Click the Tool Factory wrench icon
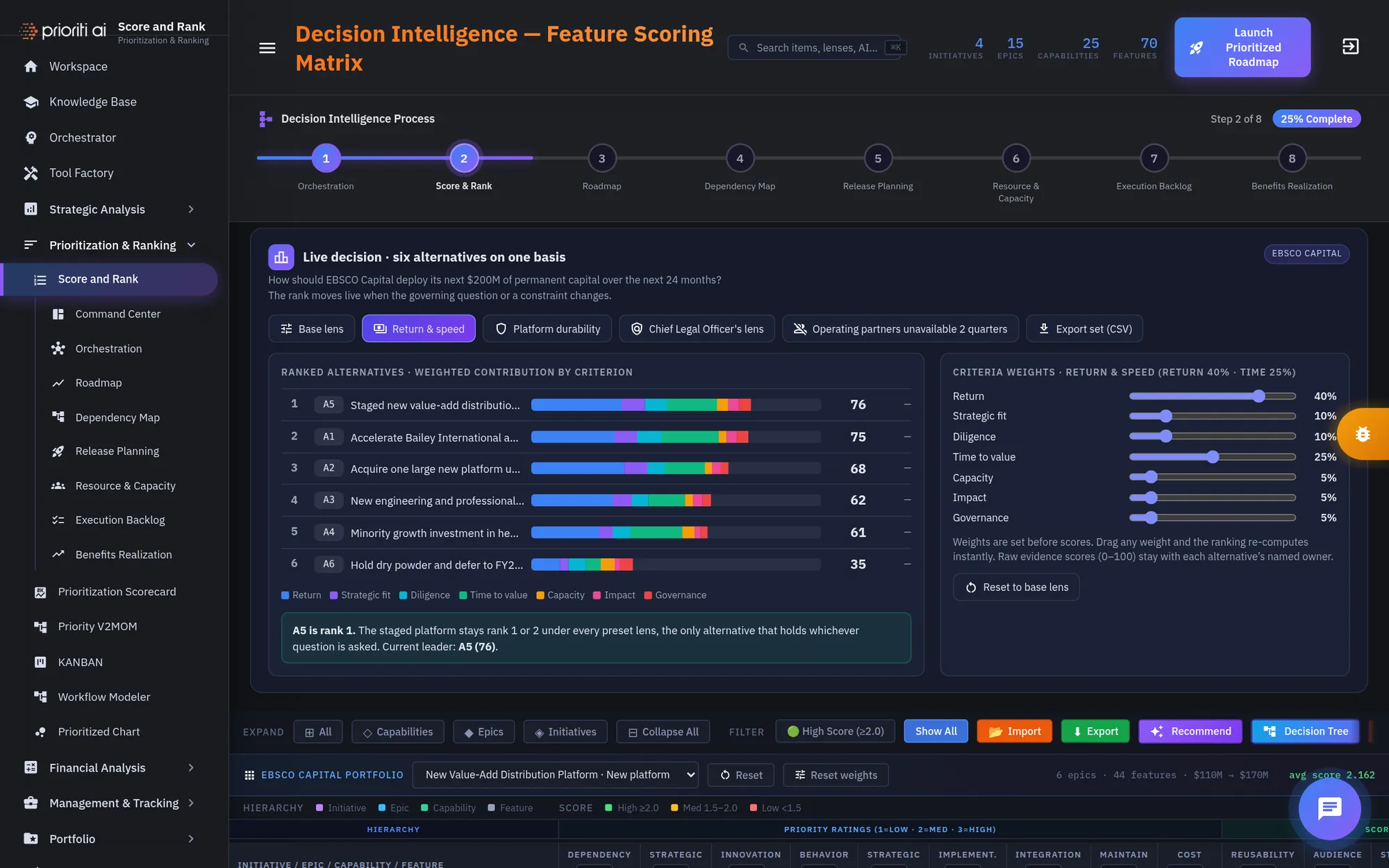The image size is (1389, 868). coord(31,173)
